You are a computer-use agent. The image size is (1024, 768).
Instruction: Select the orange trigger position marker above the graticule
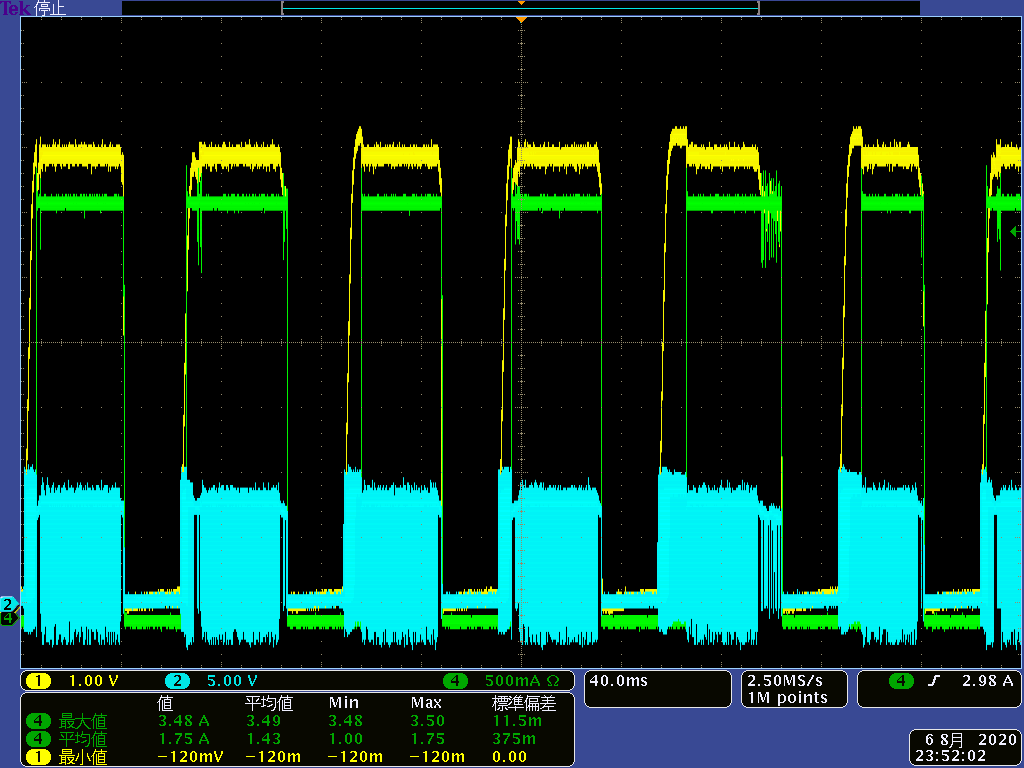pos(520,20)
